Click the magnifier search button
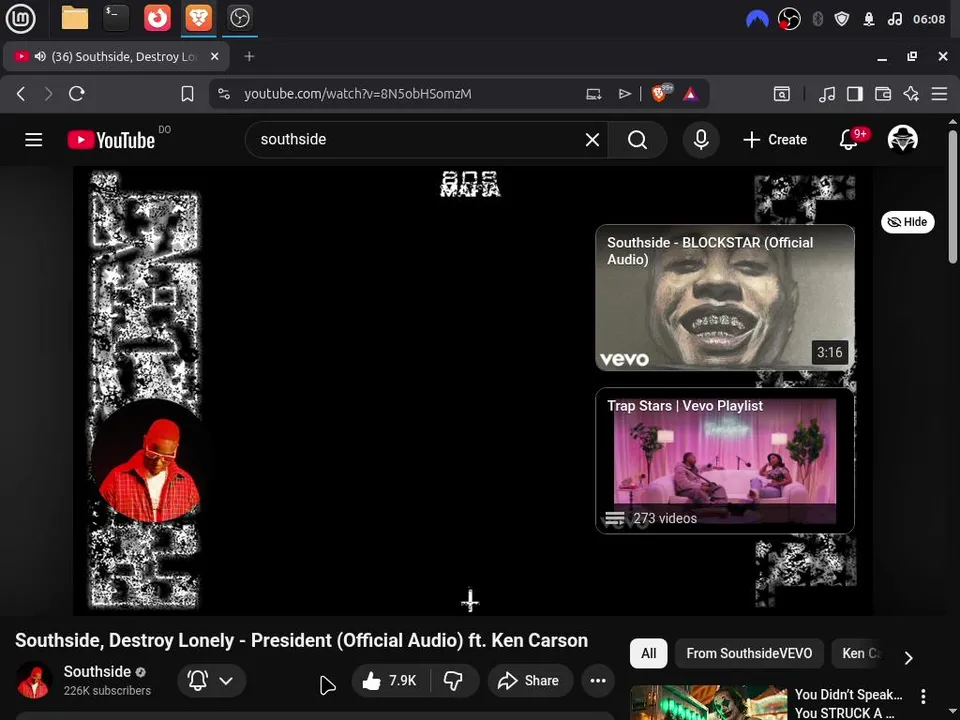Screen dimensions: 960x720 [x=637, y=140]
